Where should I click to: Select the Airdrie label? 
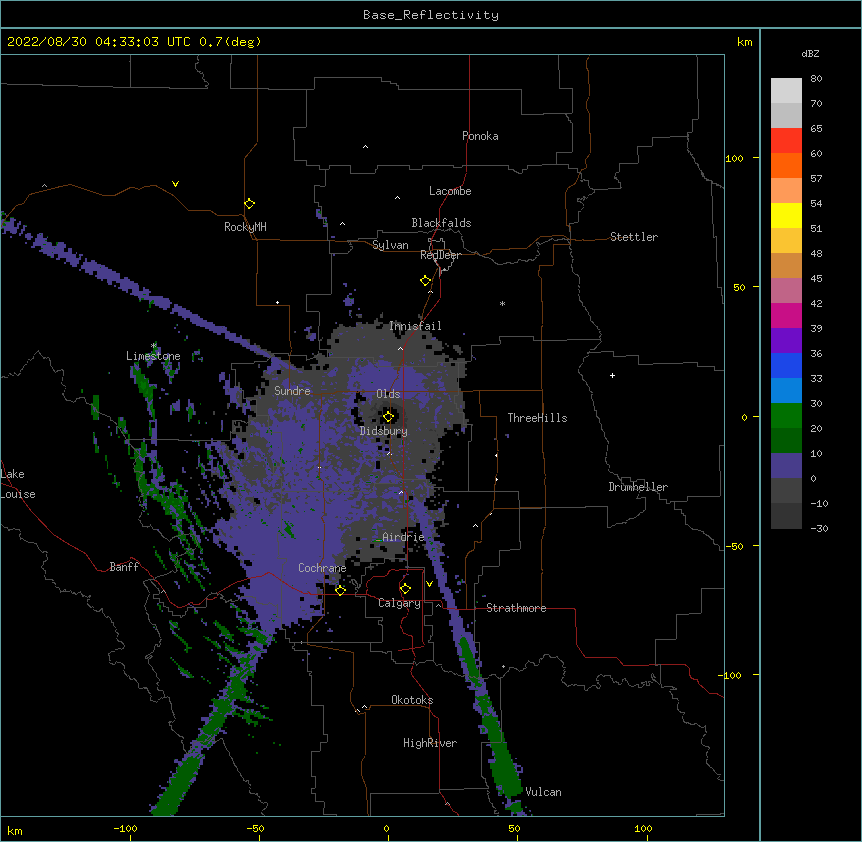click(404, 537)
